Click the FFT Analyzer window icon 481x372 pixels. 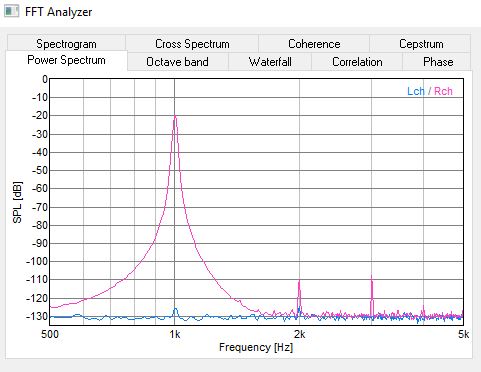click(11, 11)
